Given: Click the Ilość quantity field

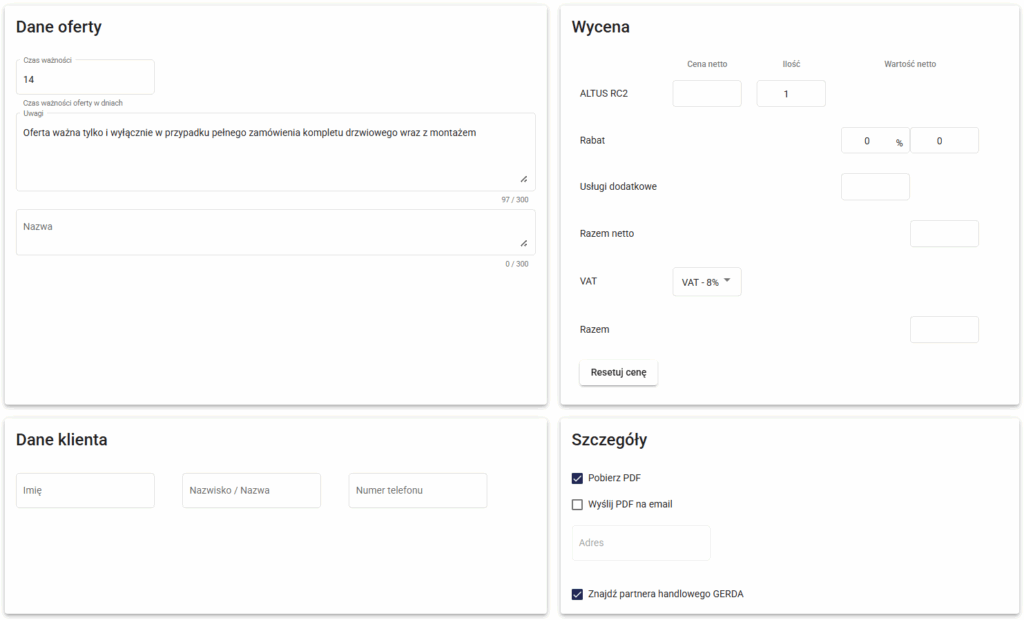Looking at the screenshot, I should click(791, 94).
